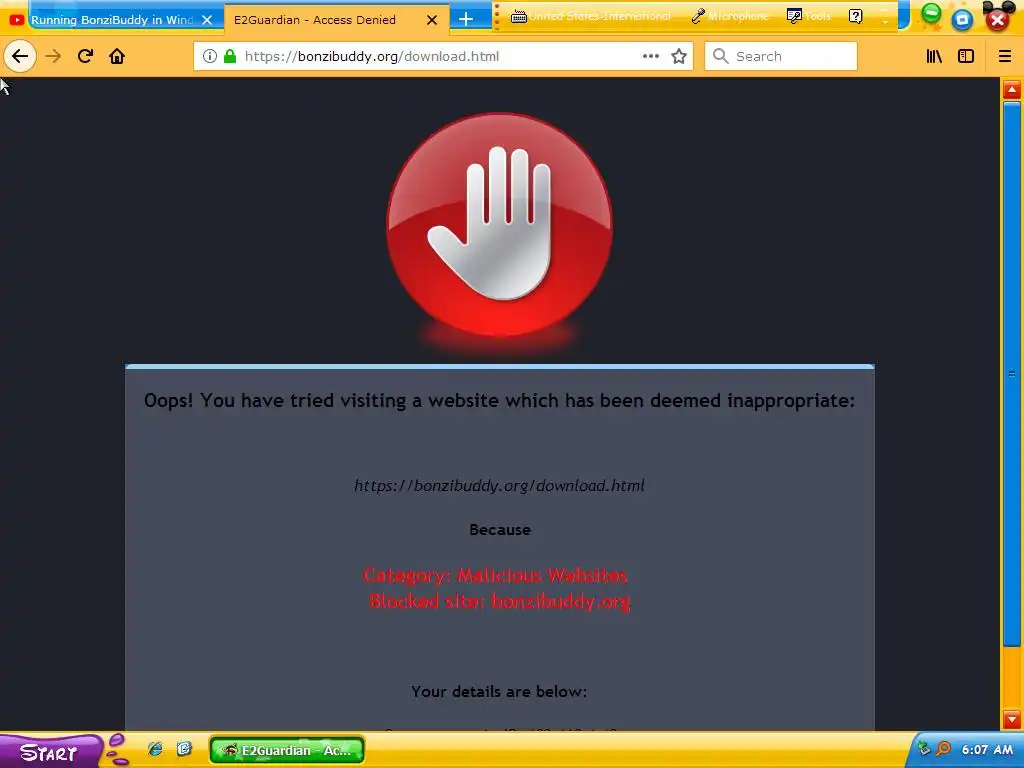Bookmark this page with the star icon
Screen dimensions: 1024x768
point(679,56)
